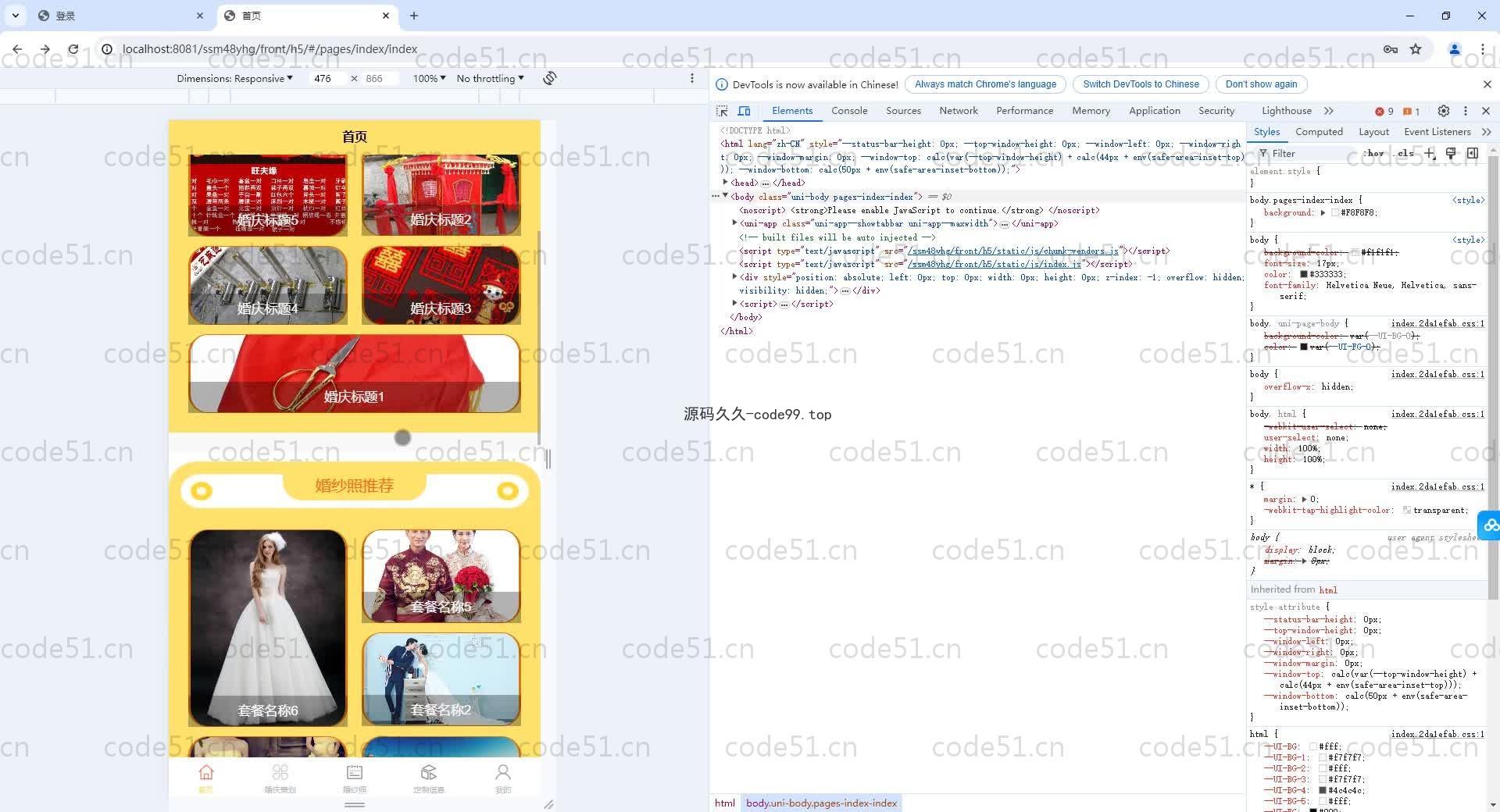This screenshot has height=812, width=1500.
Task: Click the new style rule plus icon
Action: 1430,153
